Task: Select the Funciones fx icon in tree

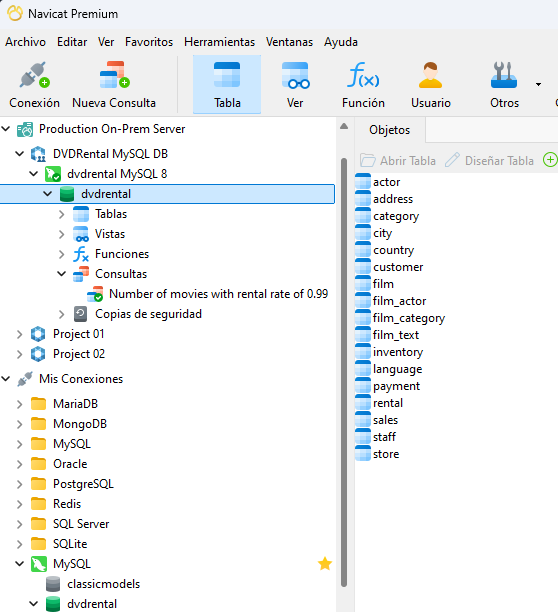Action: (81, 254)
